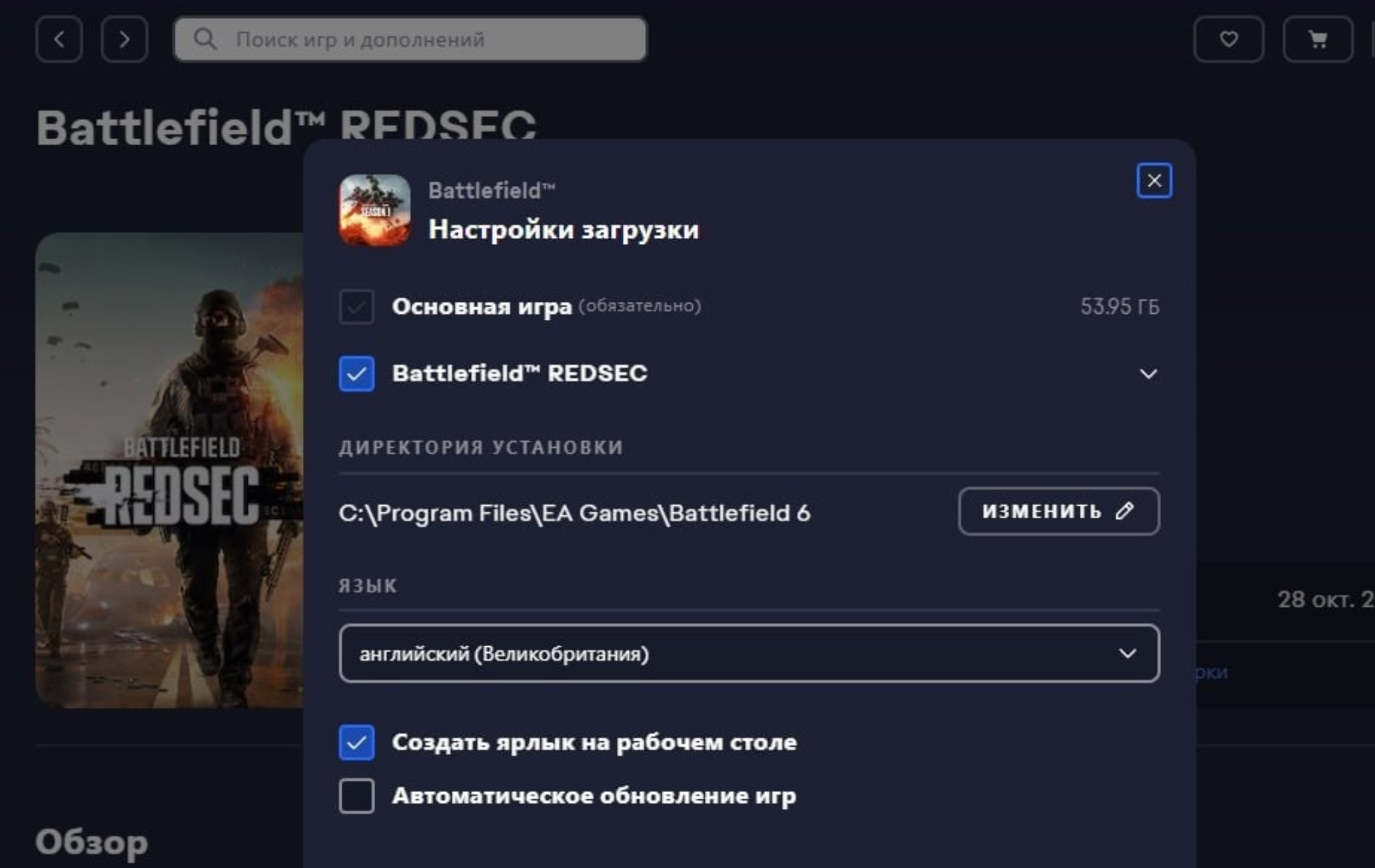1375x868 pixels.
Task: Open the shopping cart icon
Action: [1317, 40]
